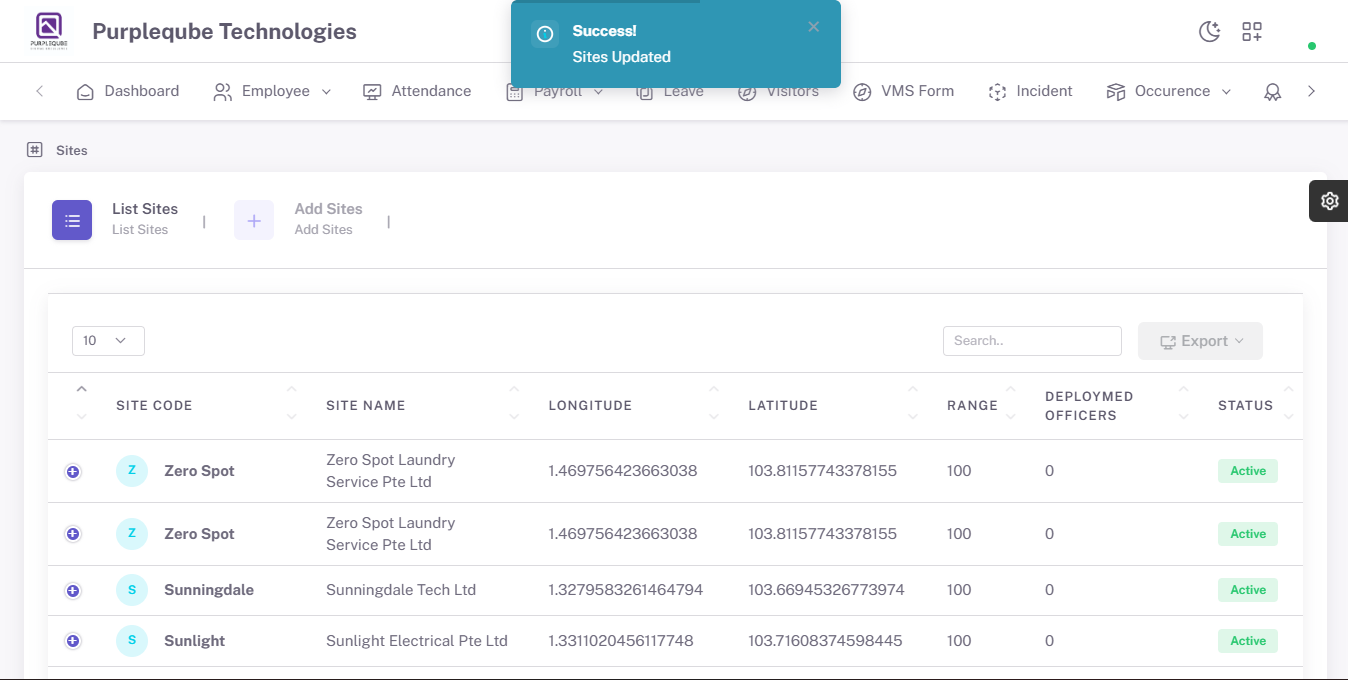The height and width of the screenshot is (680, 1348).
Task: Dismiss the Sites Updated success notification
Action: (814, 27)
